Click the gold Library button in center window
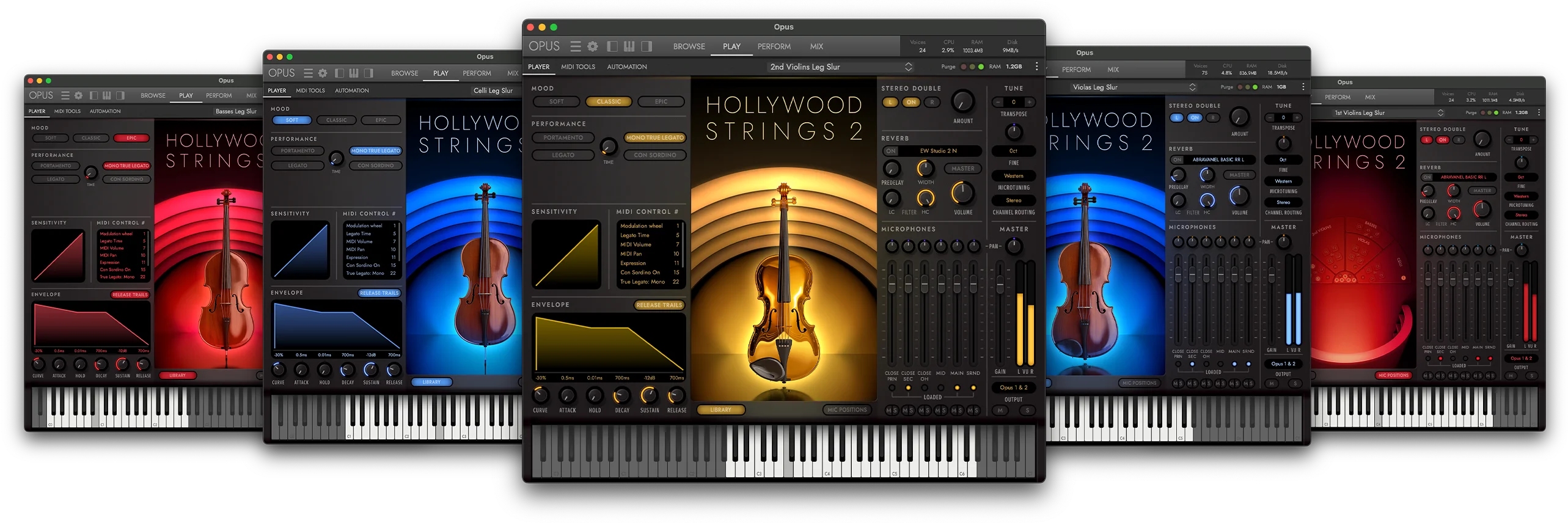This screenshot has width=1568, height=523. pyautogui.click(x=720, y=410)
